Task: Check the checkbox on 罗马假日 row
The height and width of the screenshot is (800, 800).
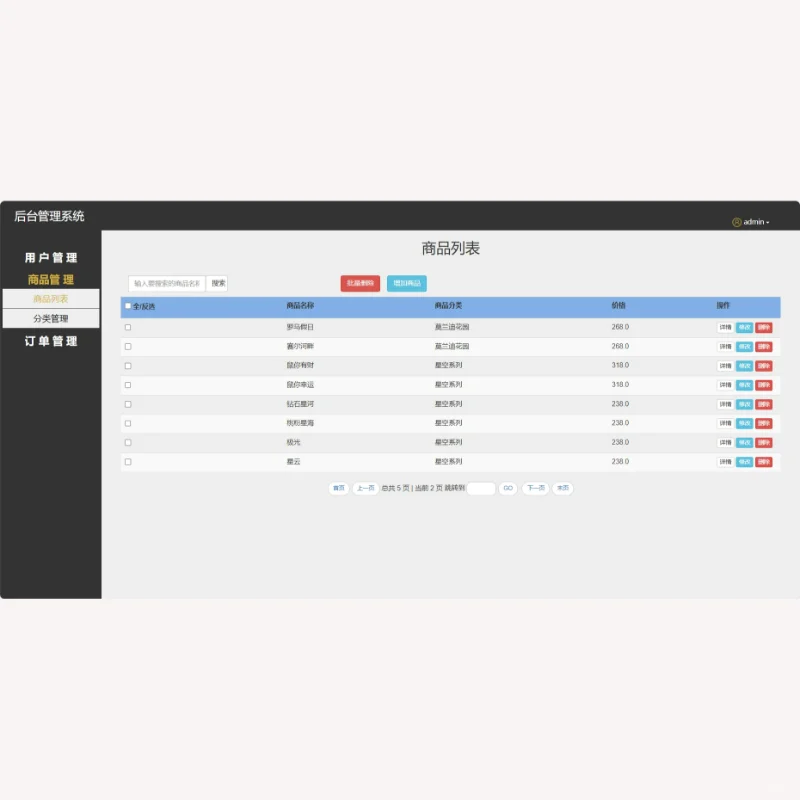Action: click(128, 327)
